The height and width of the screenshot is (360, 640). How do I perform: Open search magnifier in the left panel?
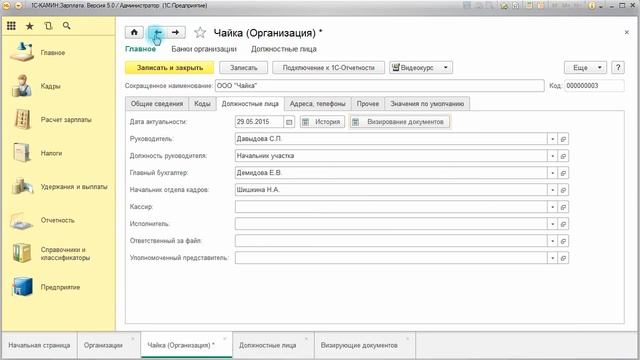[67, 26]
